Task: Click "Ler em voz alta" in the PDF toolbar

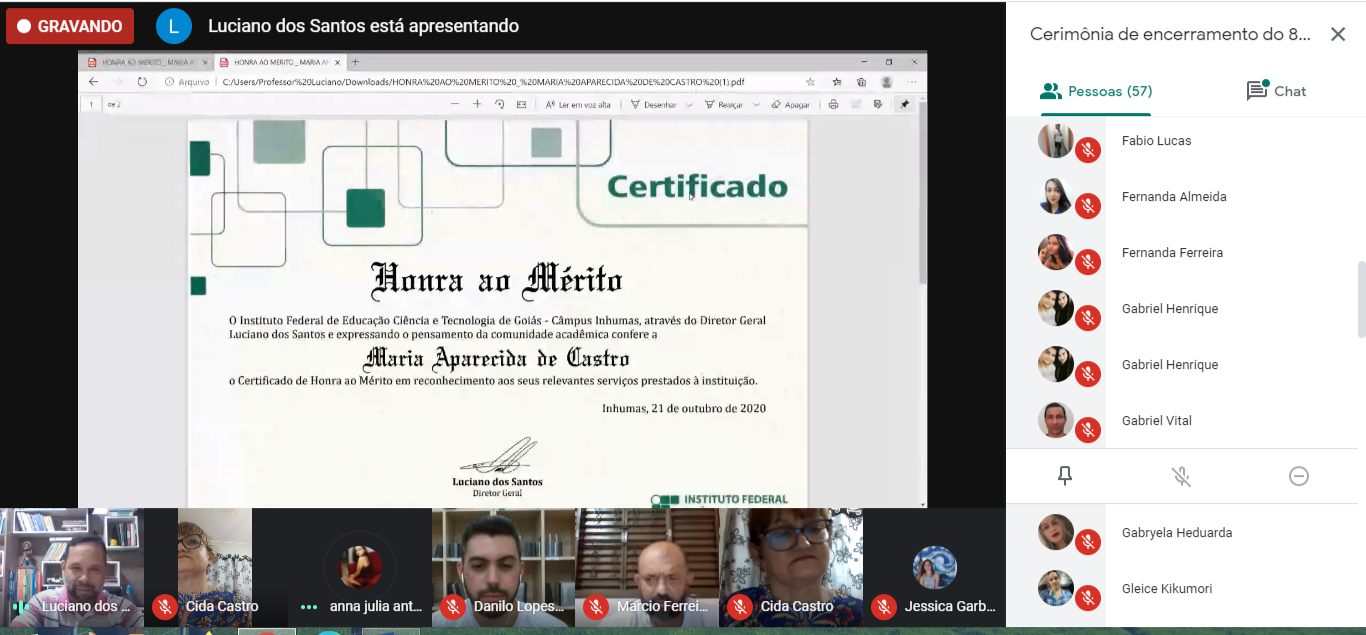Action: coord(578,104)
